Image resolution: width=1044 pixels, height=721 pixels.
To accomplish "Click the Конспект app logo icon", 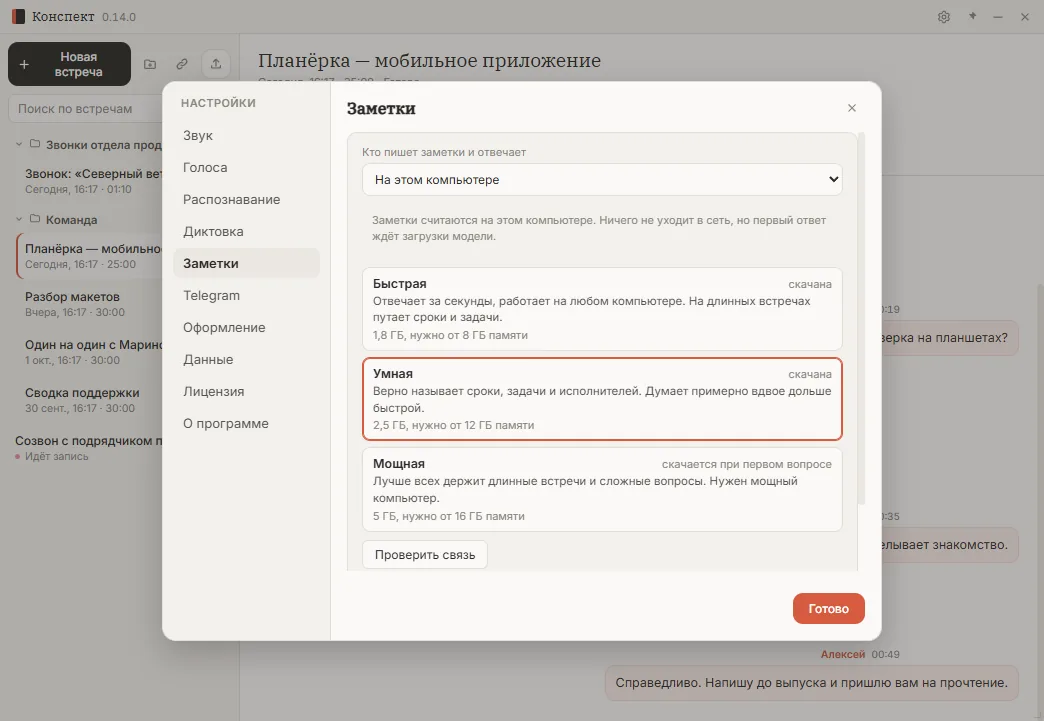I will (x=18, y=17).
